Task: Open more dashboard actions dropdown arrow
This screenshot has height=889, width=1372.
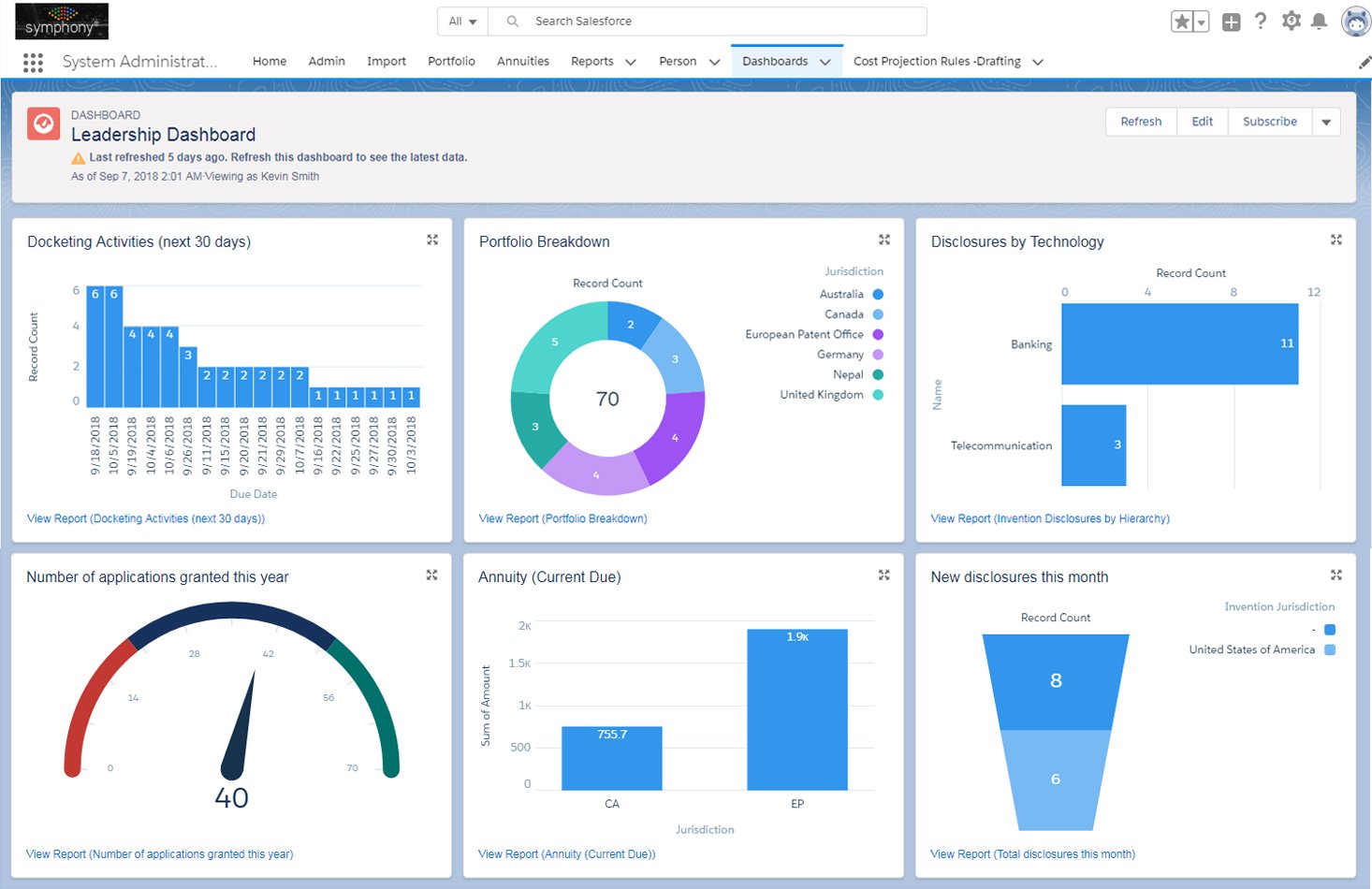Action: (x=1326, y=122)
